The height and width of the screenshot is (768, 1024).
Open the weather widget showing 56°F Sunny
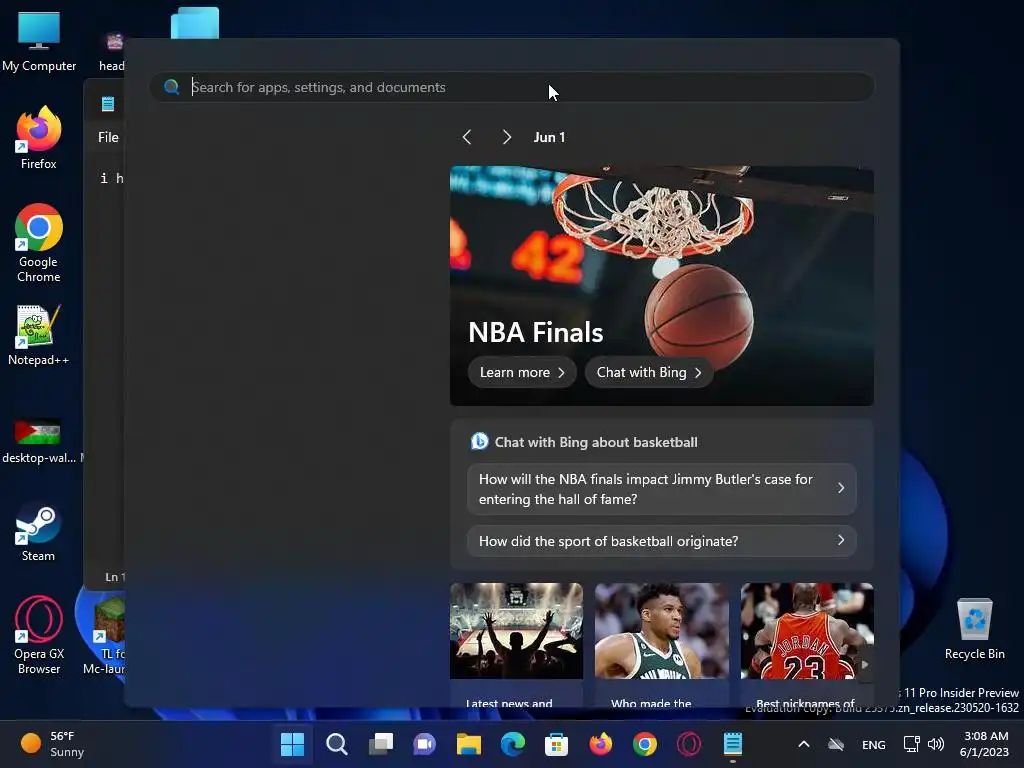click(x=52, y=744)
